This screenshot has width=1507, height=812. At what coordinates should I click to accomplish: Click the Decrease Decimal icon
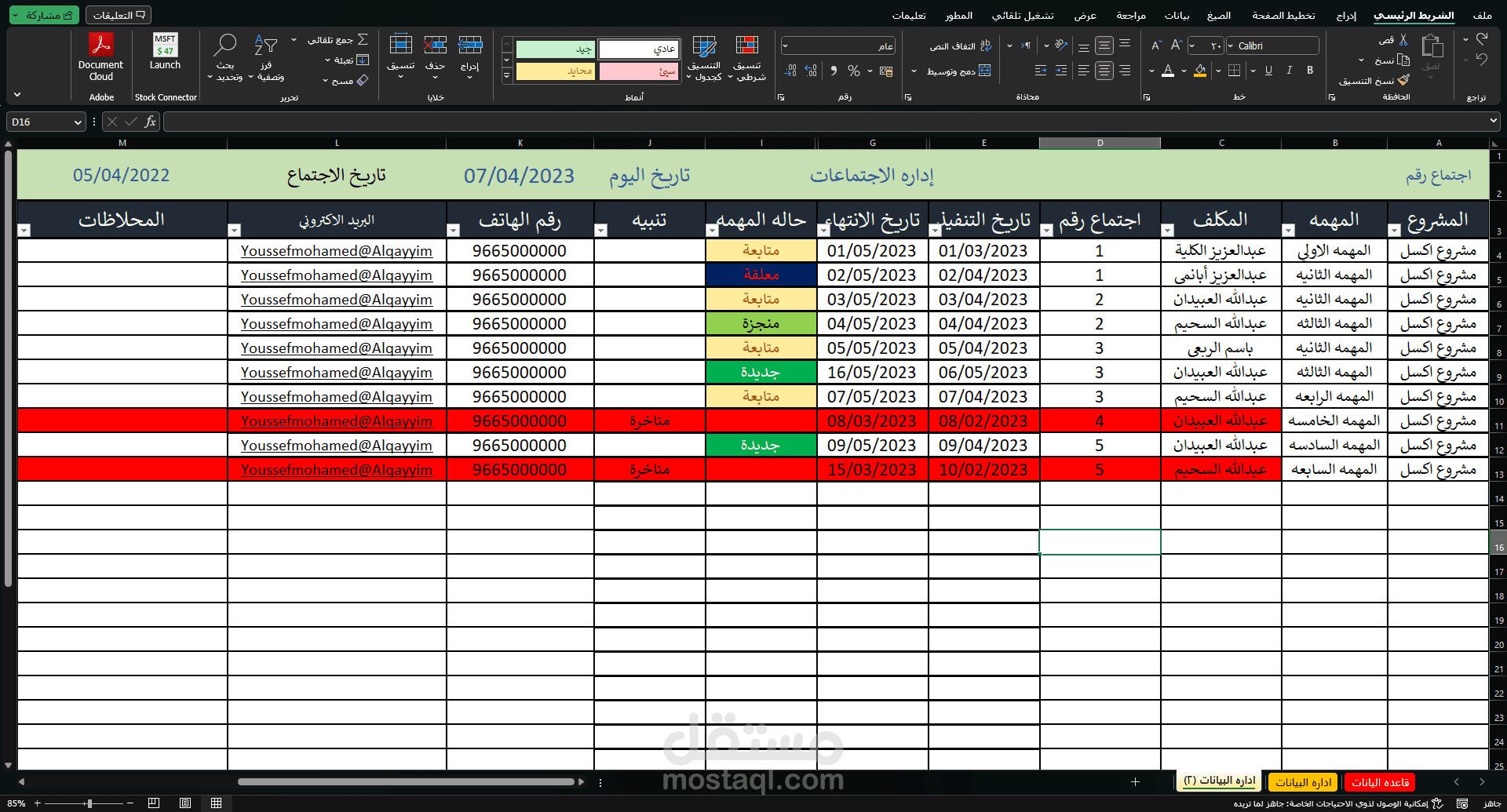[791, 71]
